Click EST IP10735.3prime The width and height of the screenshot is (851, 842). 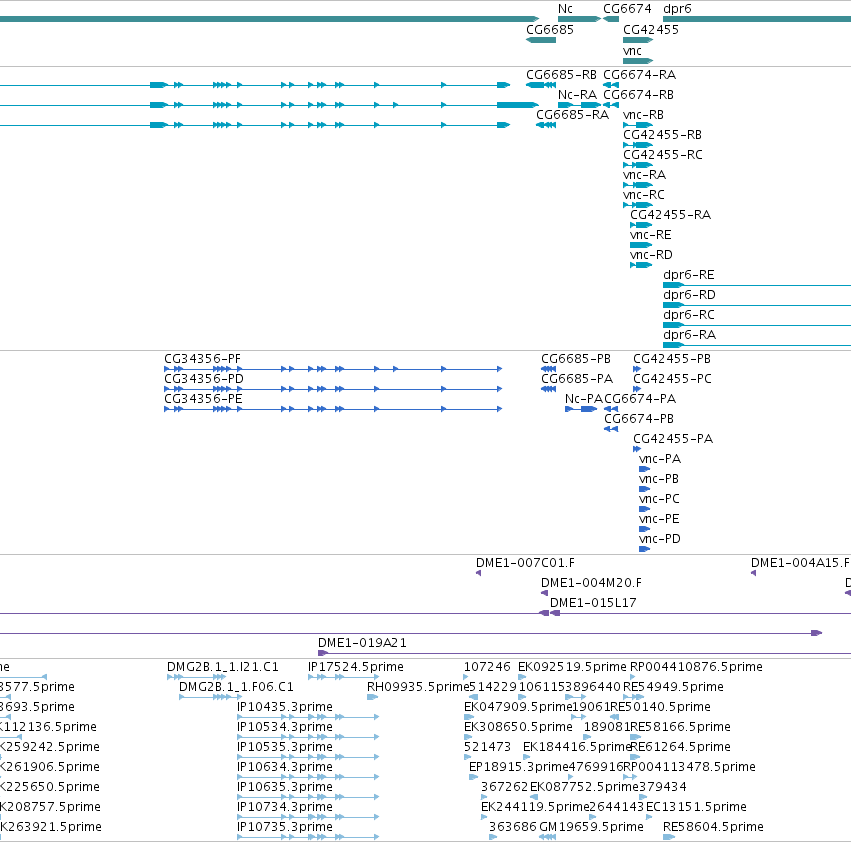pyautogui.click(x=284, y=827)
